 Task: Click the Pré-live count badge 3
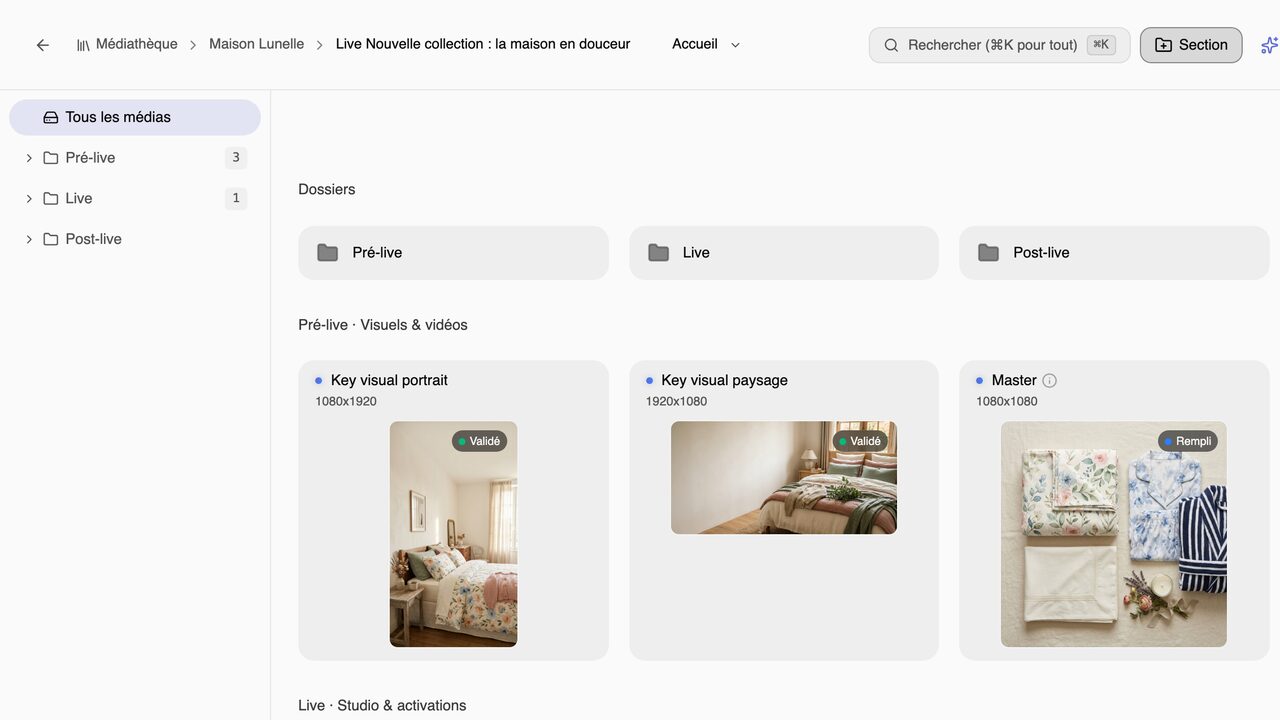(236, 157)
